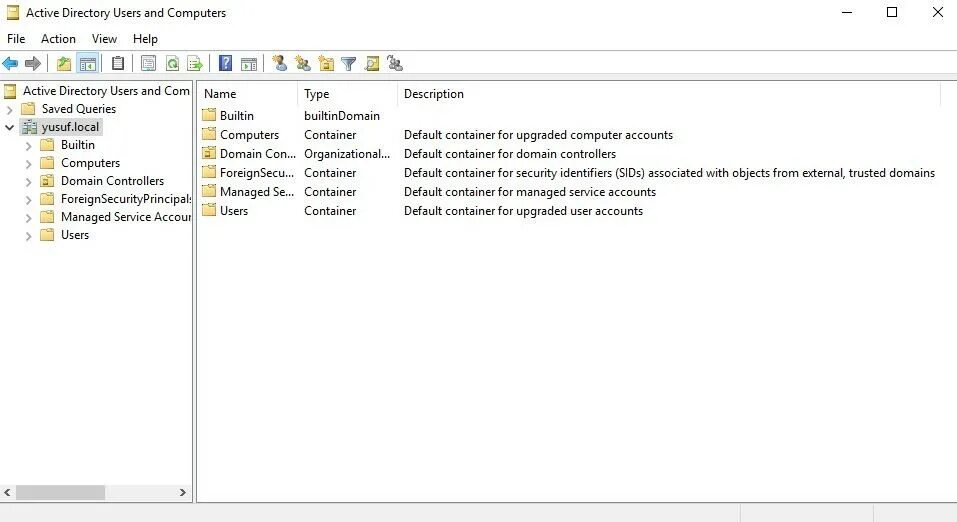Go up one level with folder-arrow icon
Image resolution: width=957 pixels, height=522 pixels.
(63, 63)
